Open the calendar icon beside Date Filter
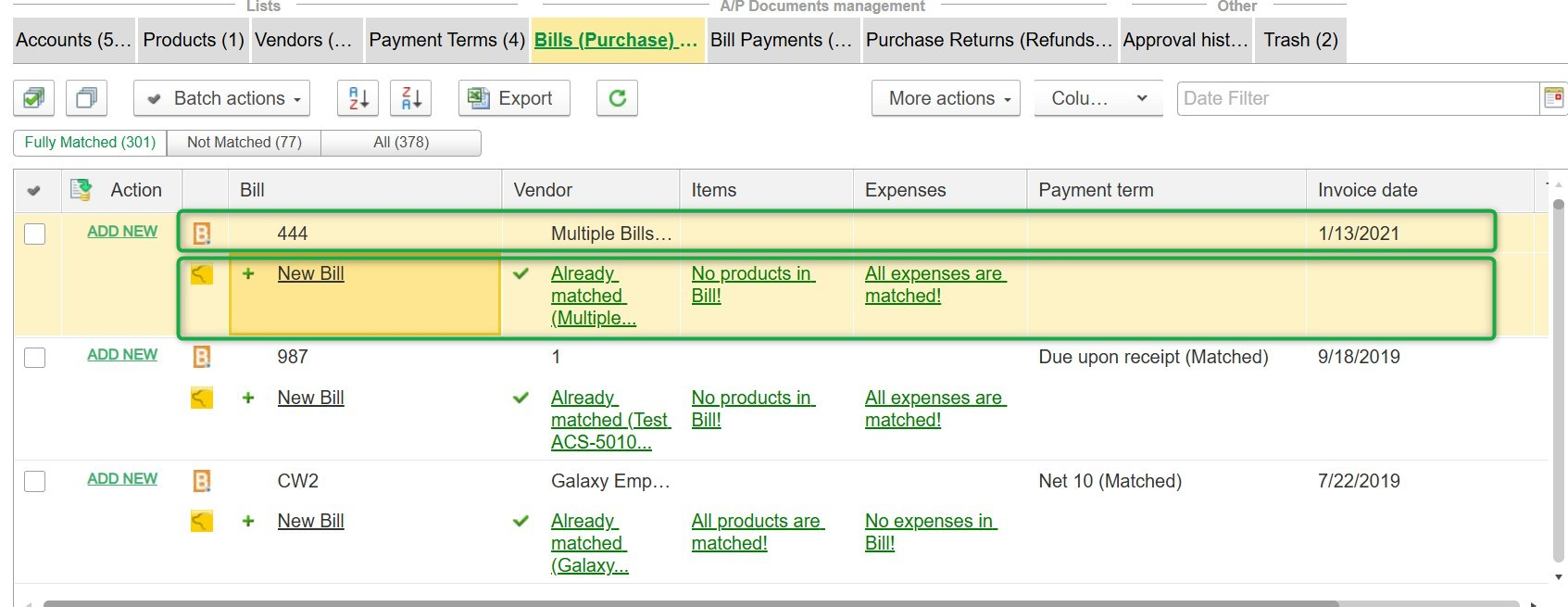Screen dimensions: 1568x607 [x=1553, y=98]
